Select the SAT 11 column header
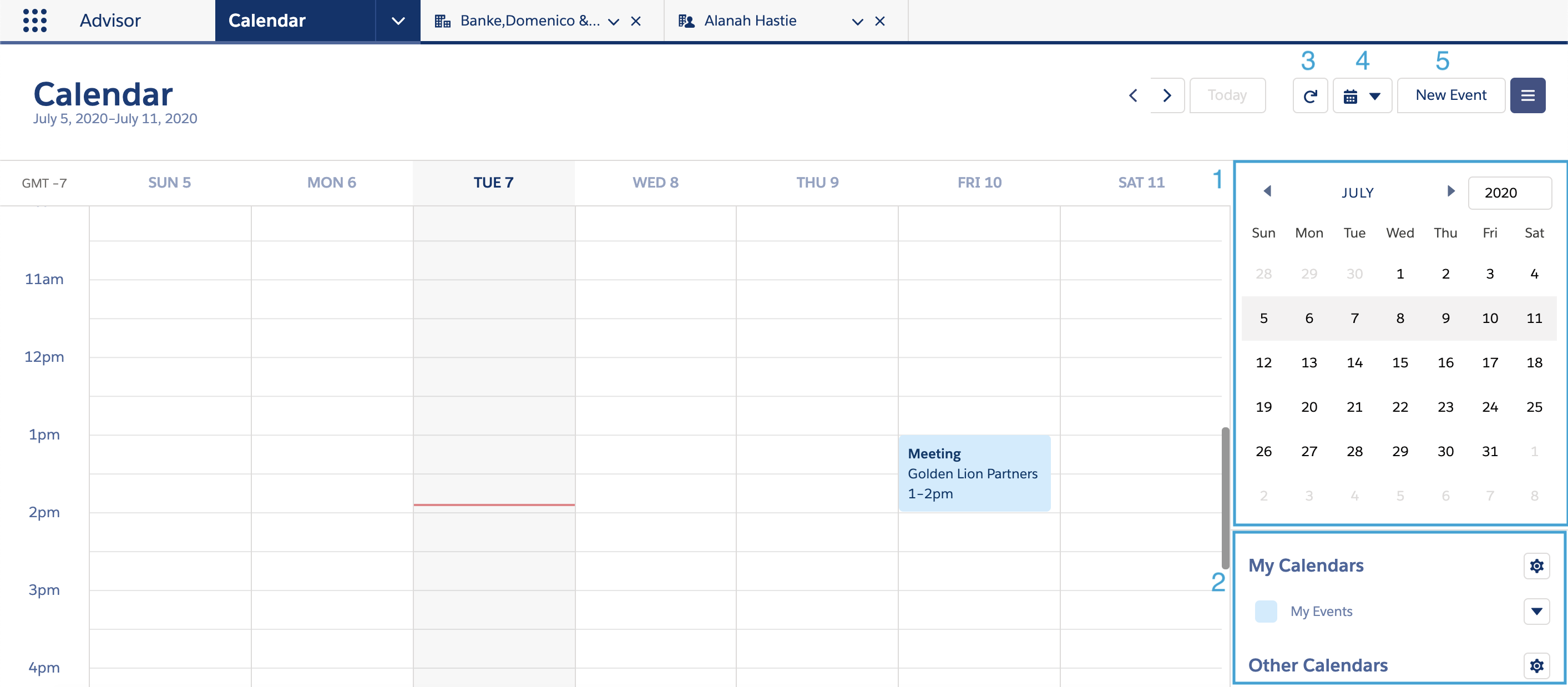1568x687 pixels. (1141, 183)
